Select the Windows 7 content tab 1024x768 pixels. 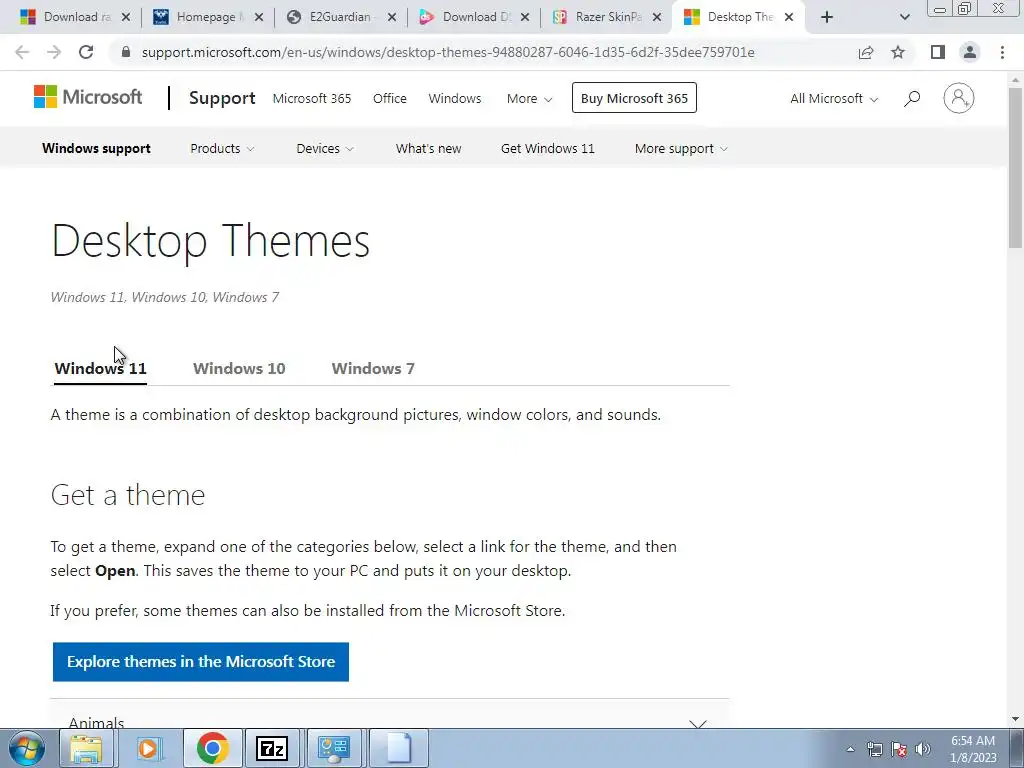coord(373,368)
